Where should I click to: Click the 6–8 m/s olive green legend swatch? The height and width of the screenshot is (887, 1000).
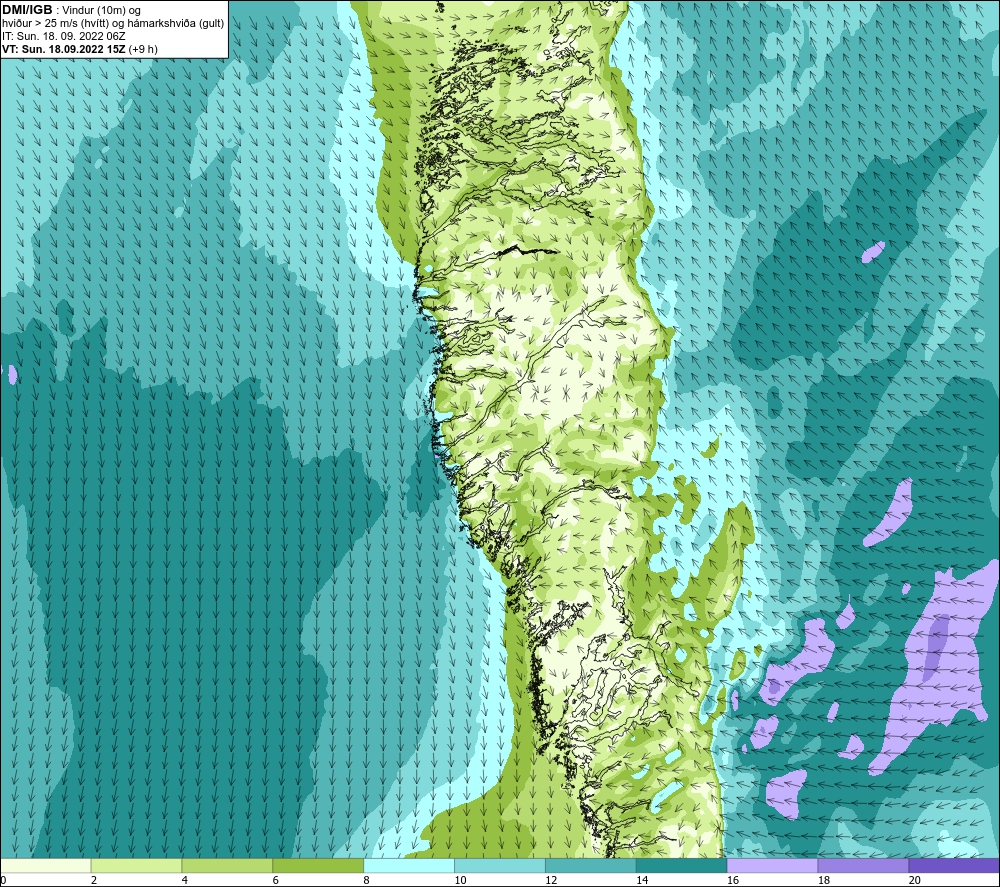click(318, 865)
